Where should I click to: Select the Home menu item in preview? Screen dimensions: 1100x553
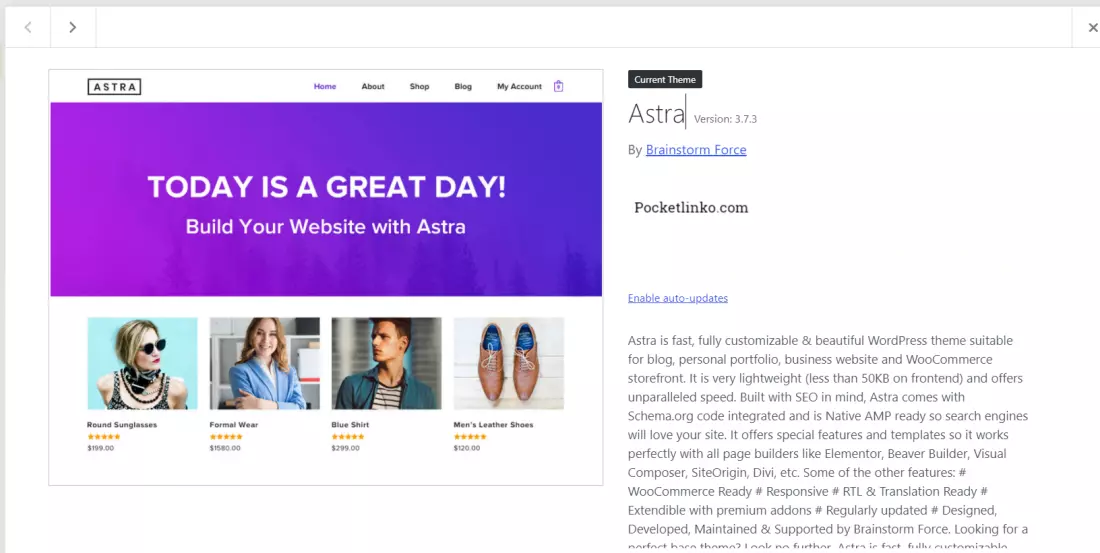pyautogui.click(x=325, y=87)
